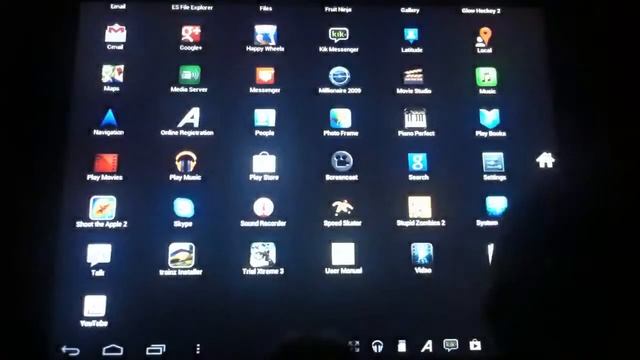This screenshot has width=640, height=360.
Task: Open the Happy Wheels game
Action: click(265, 35)
